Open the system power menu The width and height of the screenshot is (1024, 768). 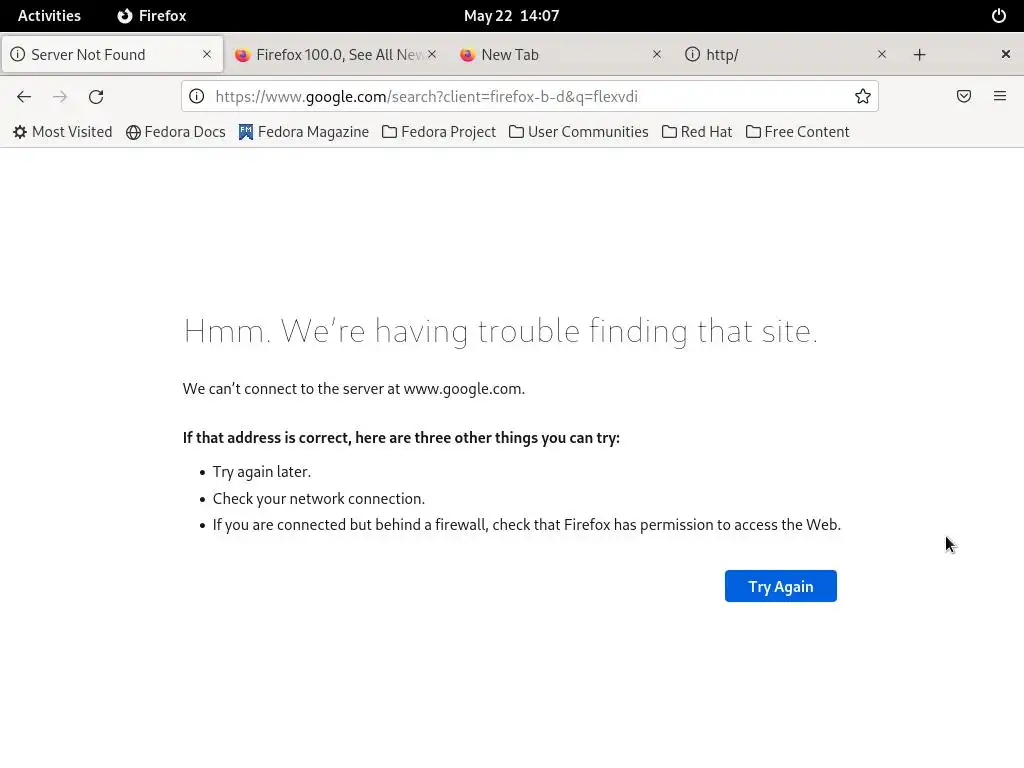click(999, 16)
